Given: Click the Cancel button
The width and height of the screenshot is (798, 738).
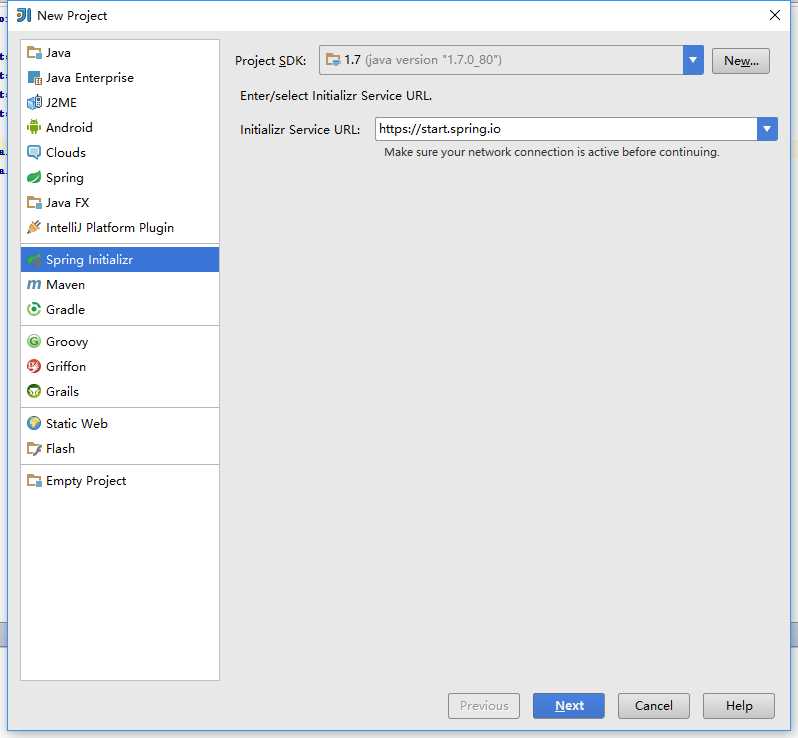Looking at the screenshot, I should pos(653,705).
